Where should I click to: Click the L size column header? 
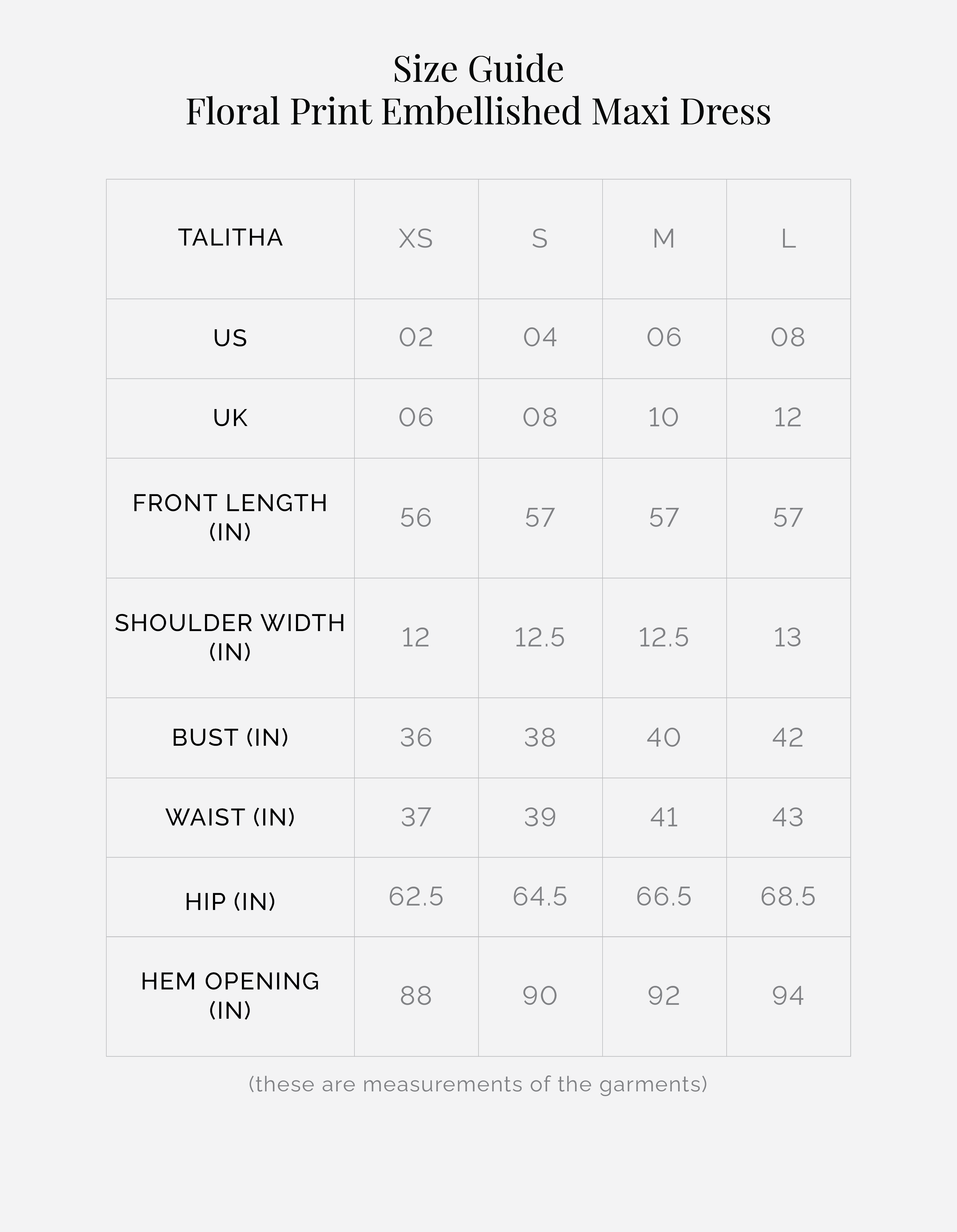pos(788,239)
